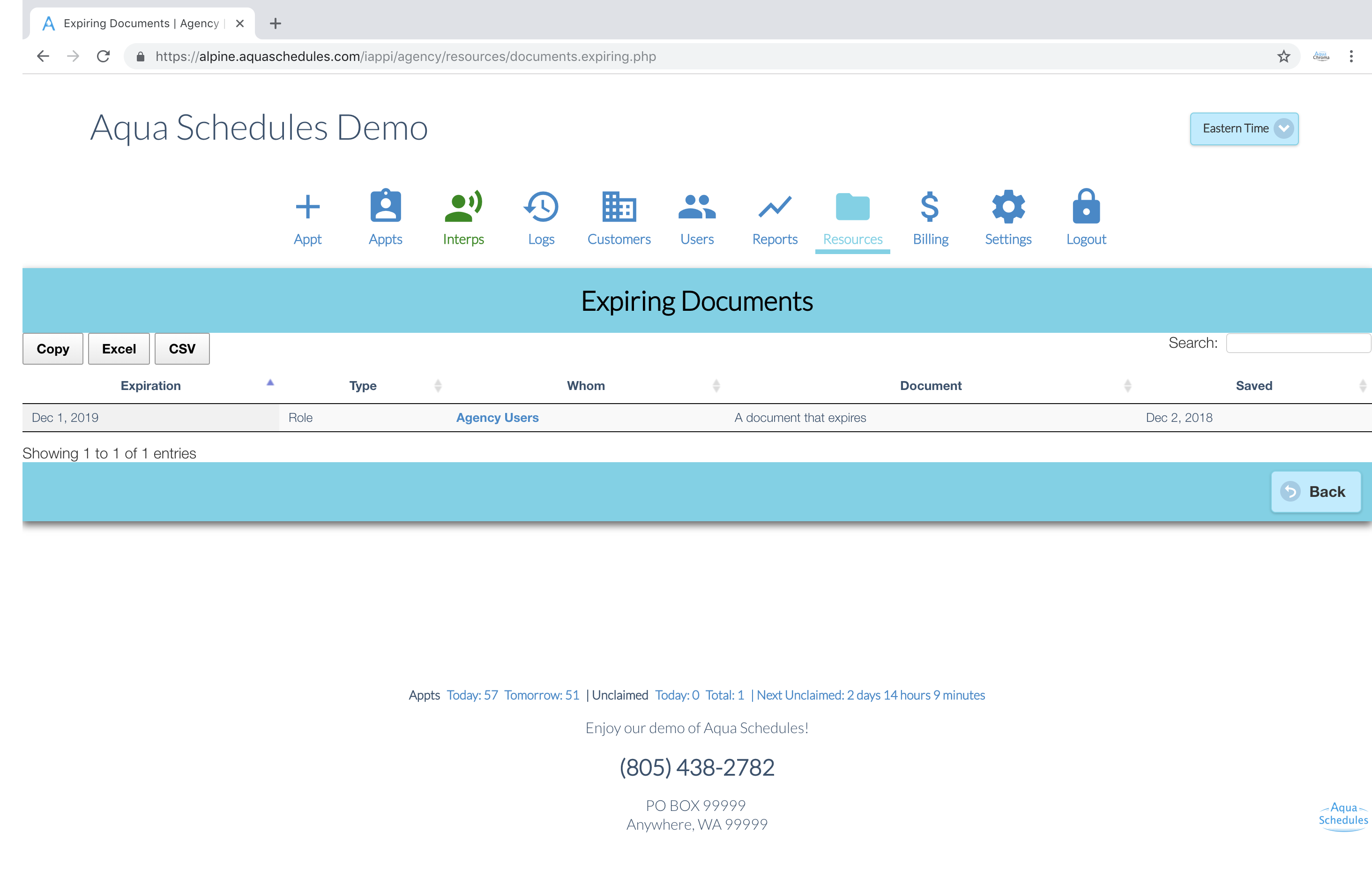Click the Excel export button

pos(119,349)
